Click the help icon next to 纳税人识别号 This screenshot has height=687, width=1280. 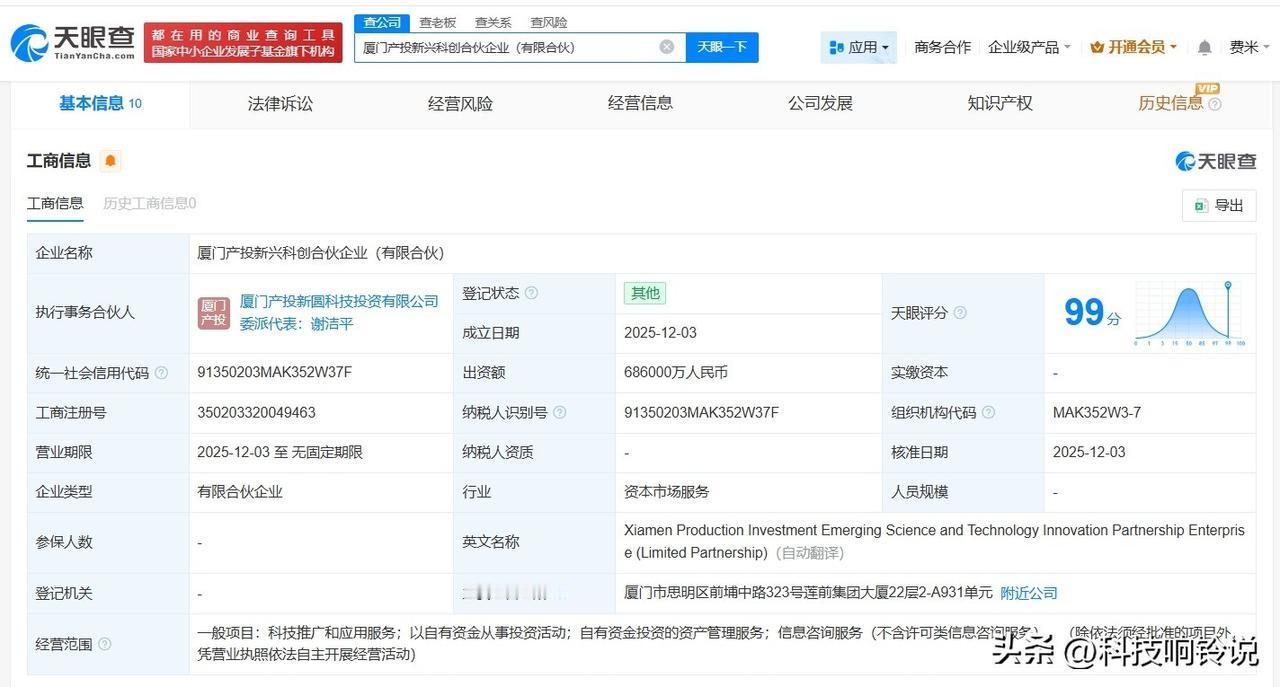pos(560,412)
